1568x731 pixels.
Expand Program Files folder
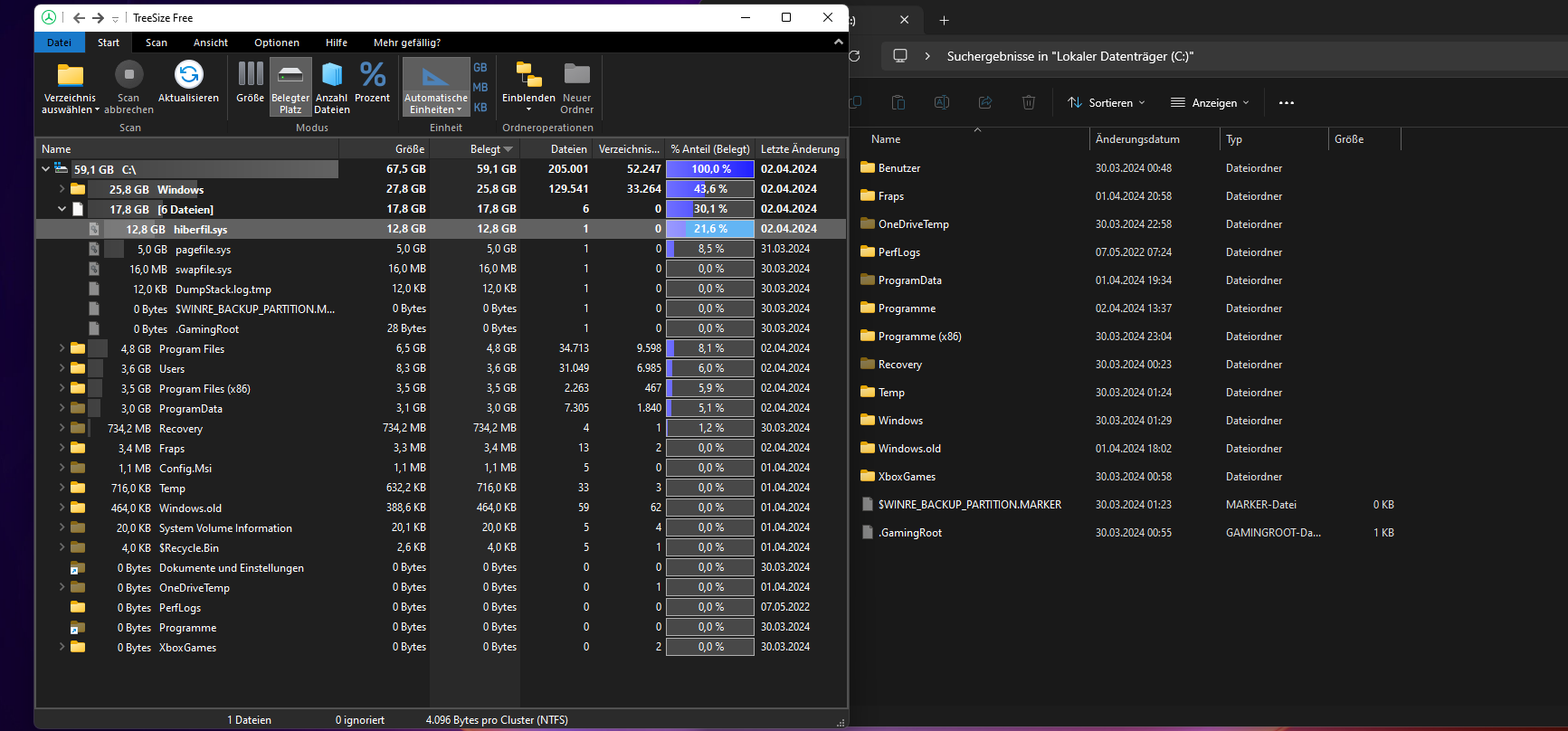pyautogui.click(x=62, y=348)
